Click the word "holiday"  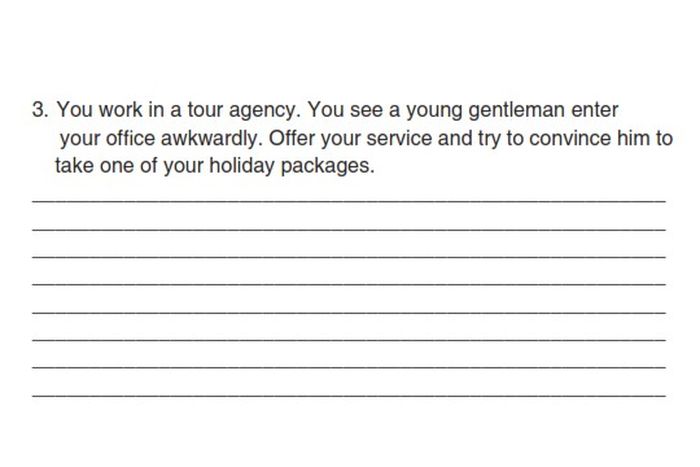click(x=242, y=167)
